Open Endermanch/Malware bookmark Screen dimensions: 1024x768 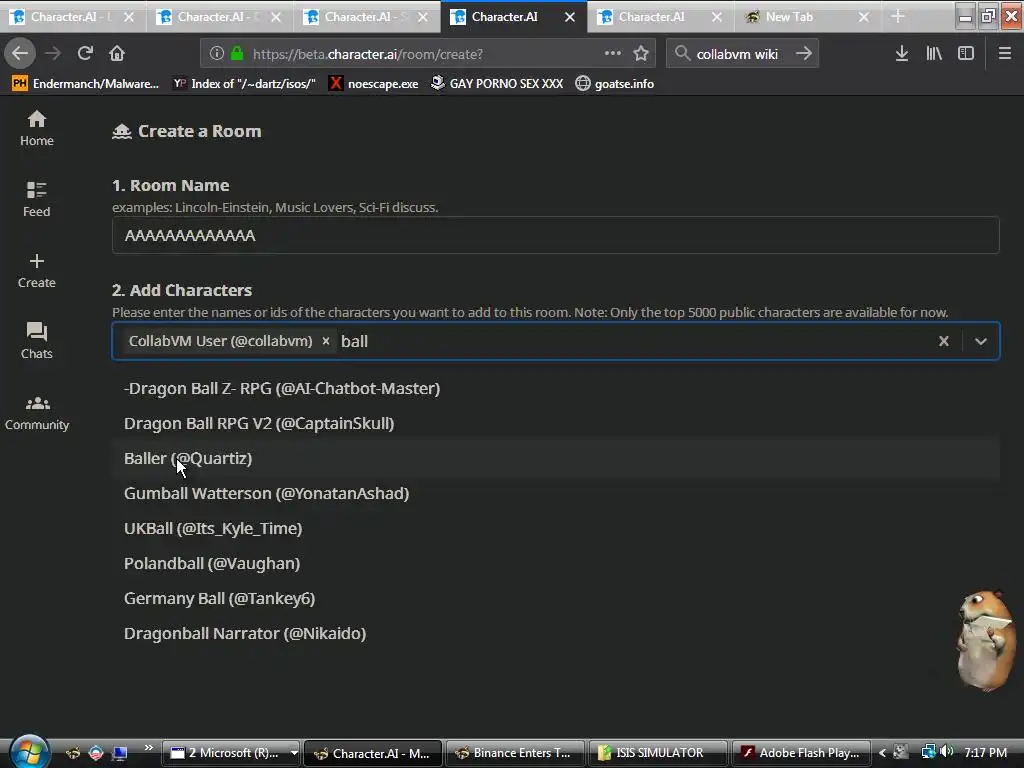pos(86,84)
